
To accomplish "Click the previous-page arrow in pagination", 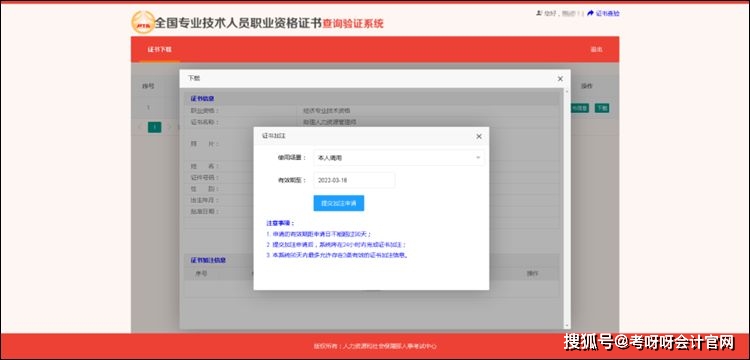I will [x=140, y=127].
